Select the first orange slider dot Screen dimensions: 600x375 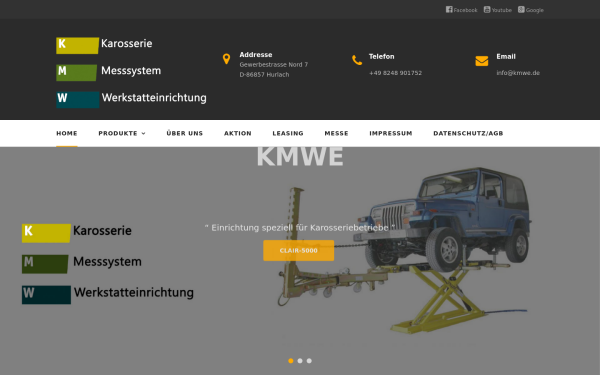pos(290,361)
